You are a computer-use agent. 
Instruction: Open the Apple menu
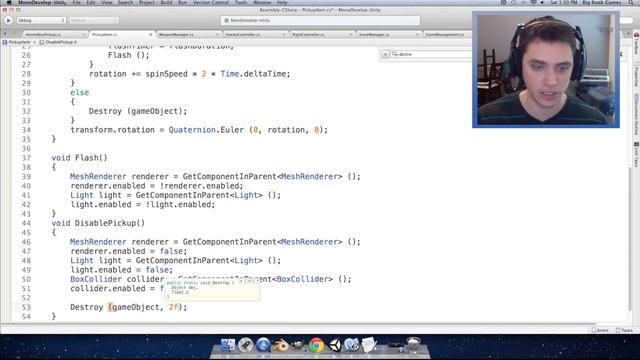tap(9, 2)
